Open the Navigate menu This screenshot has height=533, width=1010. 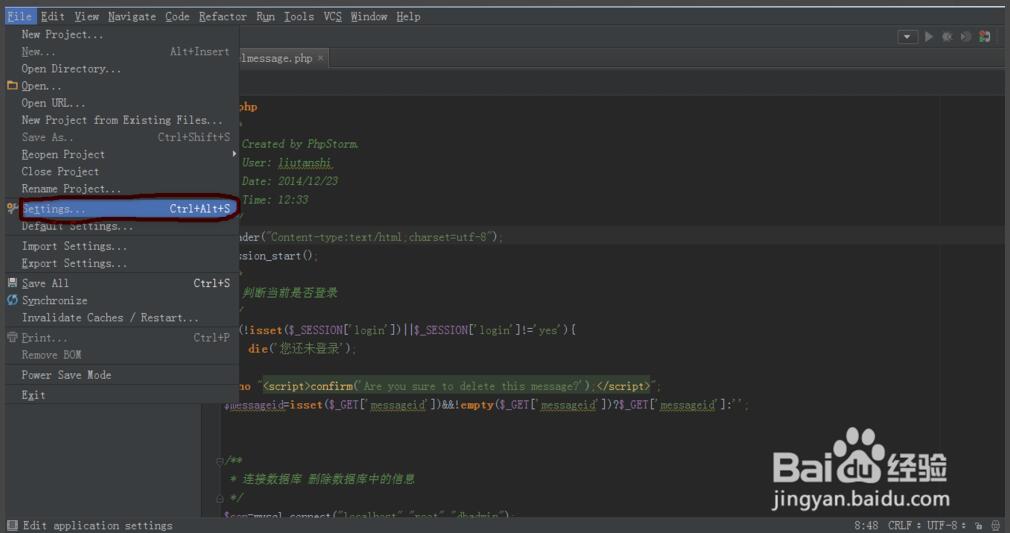(132, 16)
